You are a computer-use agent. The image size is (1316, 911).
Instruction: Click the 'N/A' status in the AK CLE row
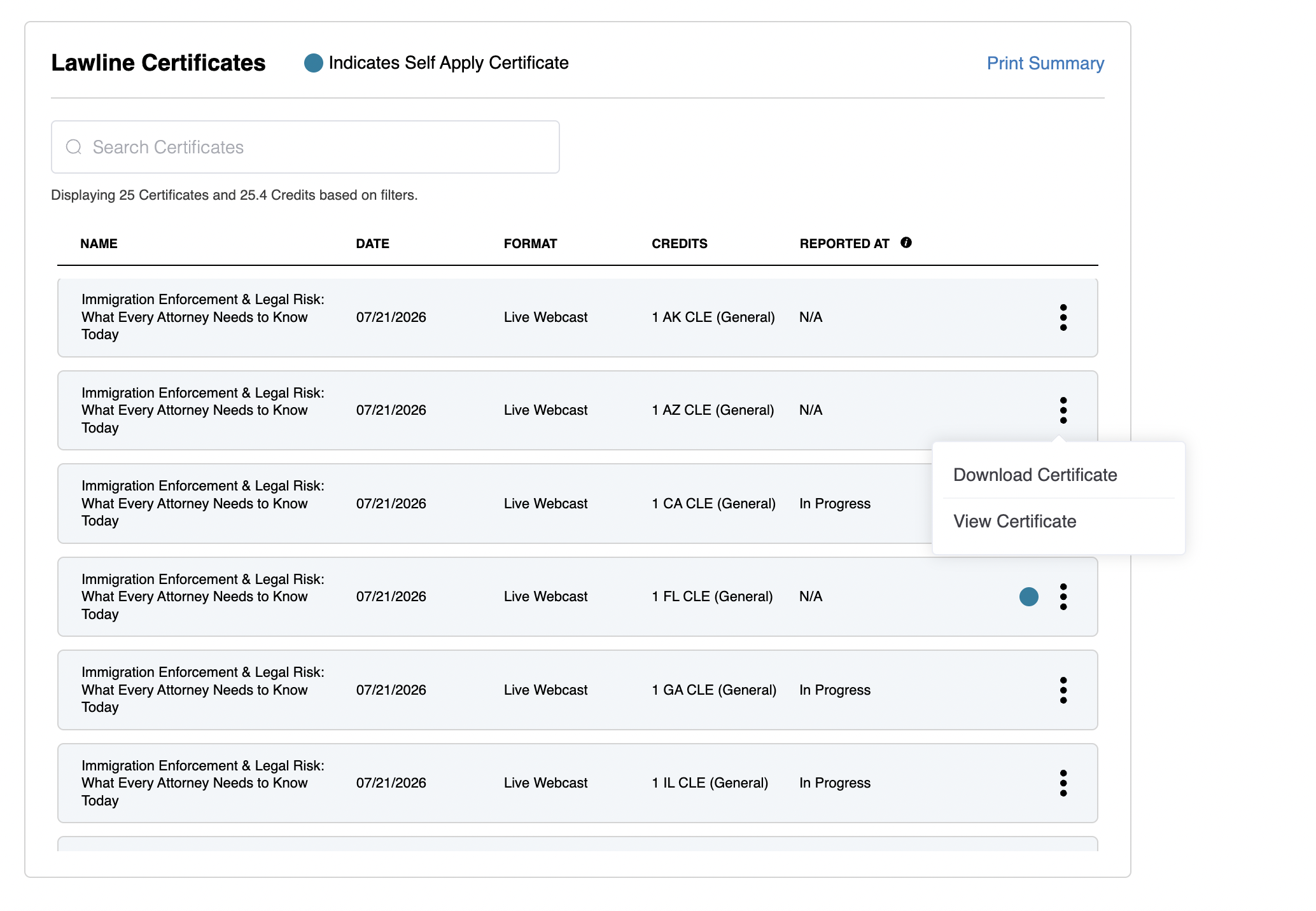tap(811, 317)
